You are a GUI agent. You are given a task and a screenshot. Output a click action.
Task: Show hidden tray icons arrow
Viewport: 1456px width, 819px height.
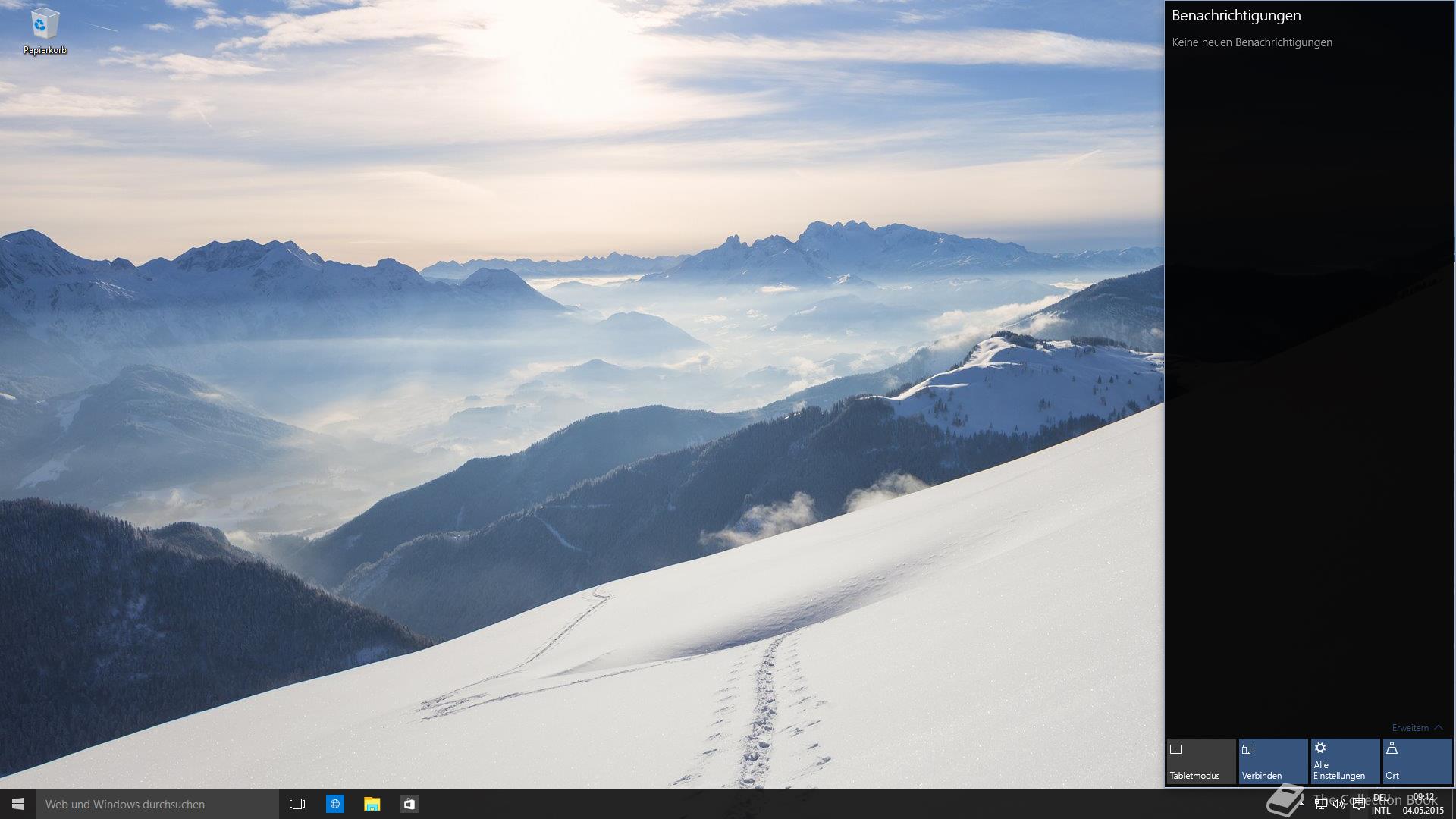[x=1303, y=804]
